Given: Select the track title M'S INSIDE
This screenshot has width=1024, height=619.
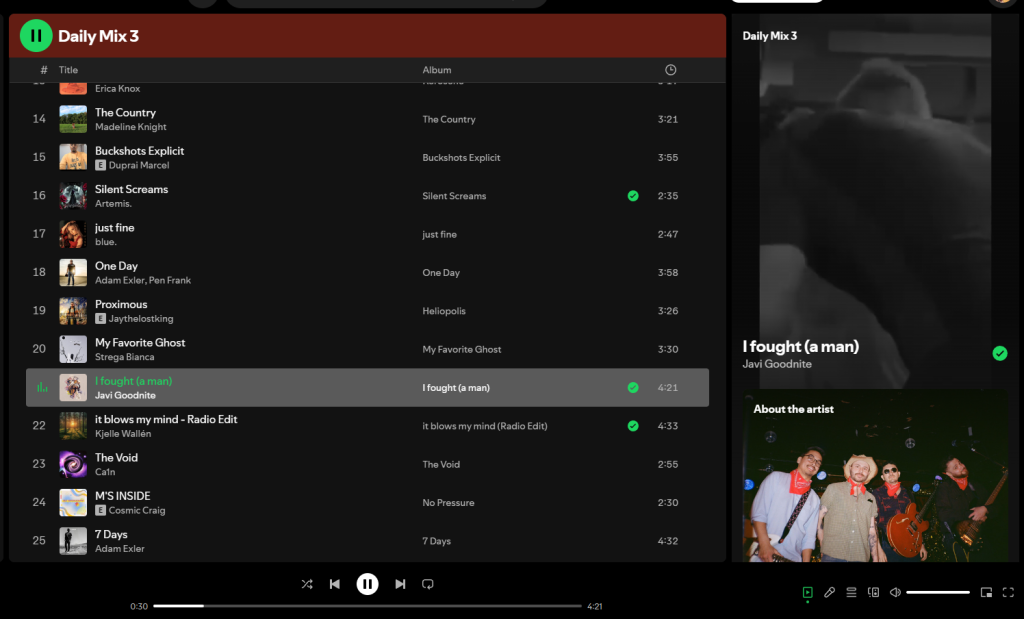Looking at the screenshot, I should coord(123,496).
